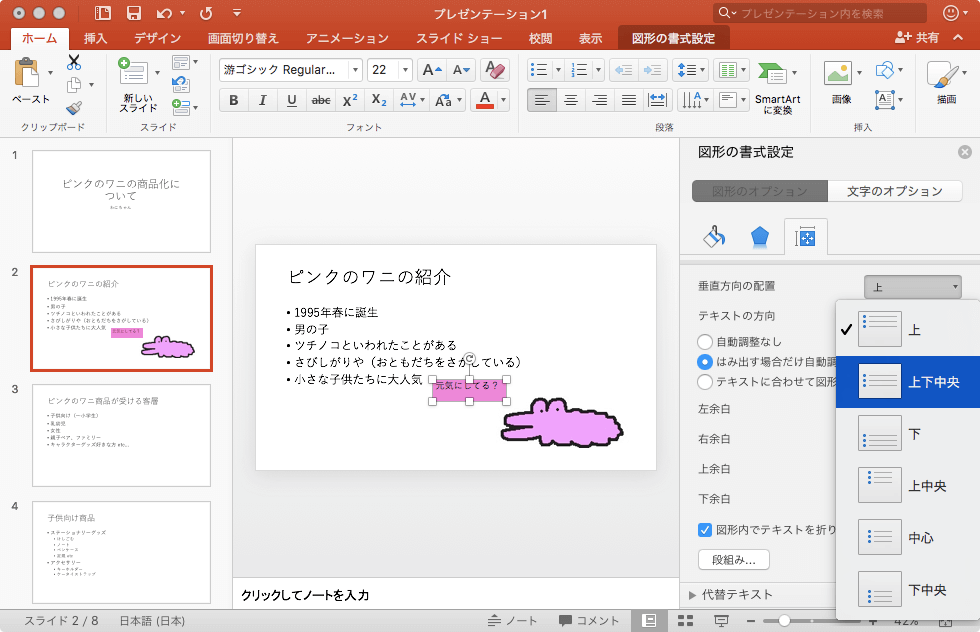Select はみ出す場合だけ自動調整 radio option

[x=705, y=361]
